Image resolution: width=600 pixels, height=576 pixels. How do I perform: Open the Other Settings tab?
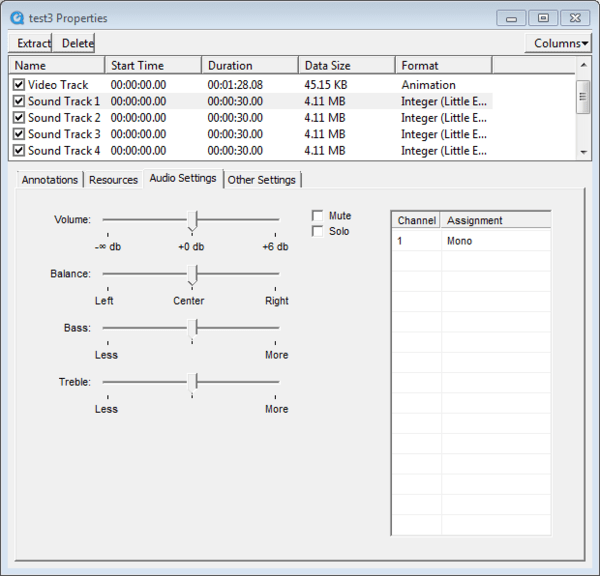coord(262,179)
